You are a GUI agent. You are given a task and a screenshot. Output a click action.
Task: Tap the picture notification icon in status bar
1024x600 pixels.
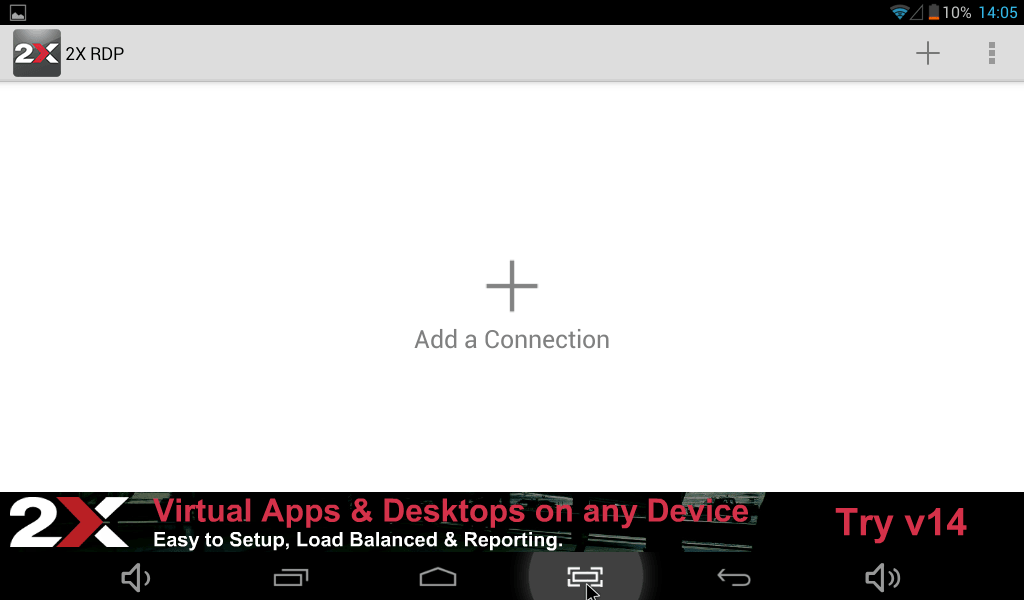pos(18,13)
